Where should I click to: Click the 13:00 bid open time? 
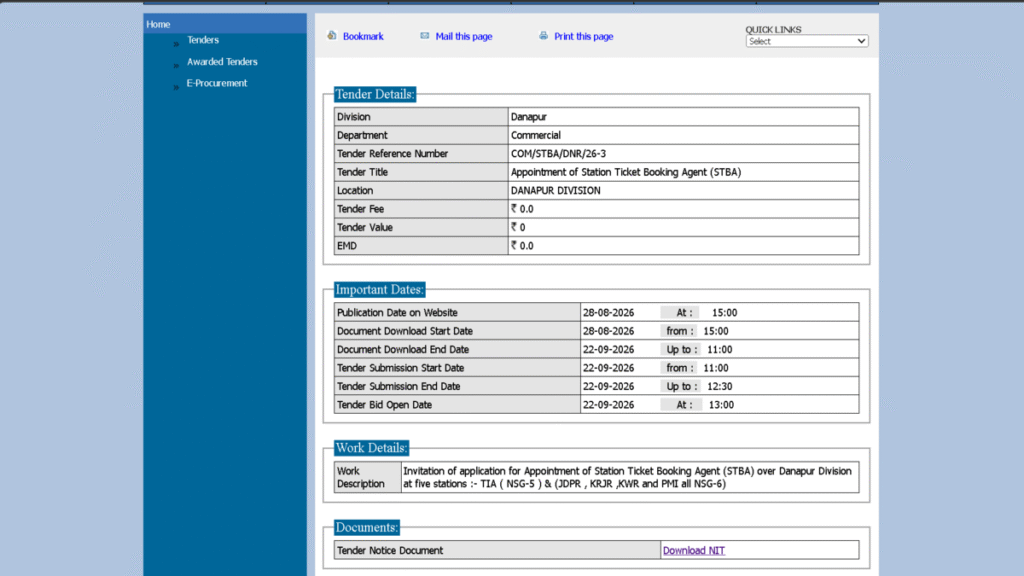tap(721, 405)
